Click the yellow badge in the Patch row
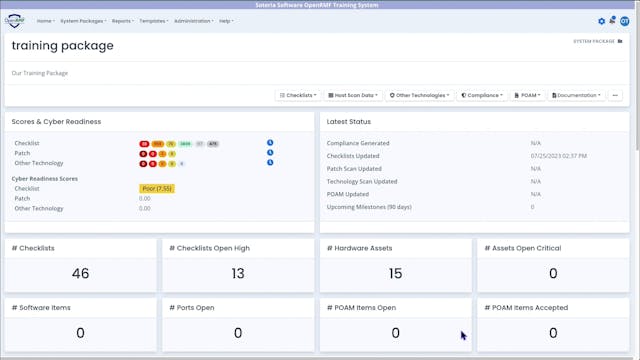640x360 pixels. click(172, 154)
